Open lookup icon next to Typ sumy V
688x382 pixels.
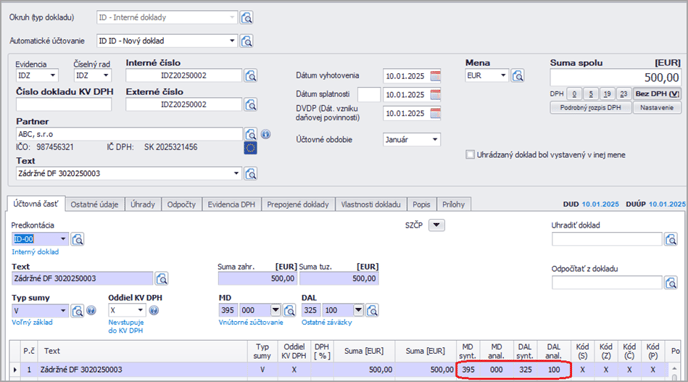point(77,311)
